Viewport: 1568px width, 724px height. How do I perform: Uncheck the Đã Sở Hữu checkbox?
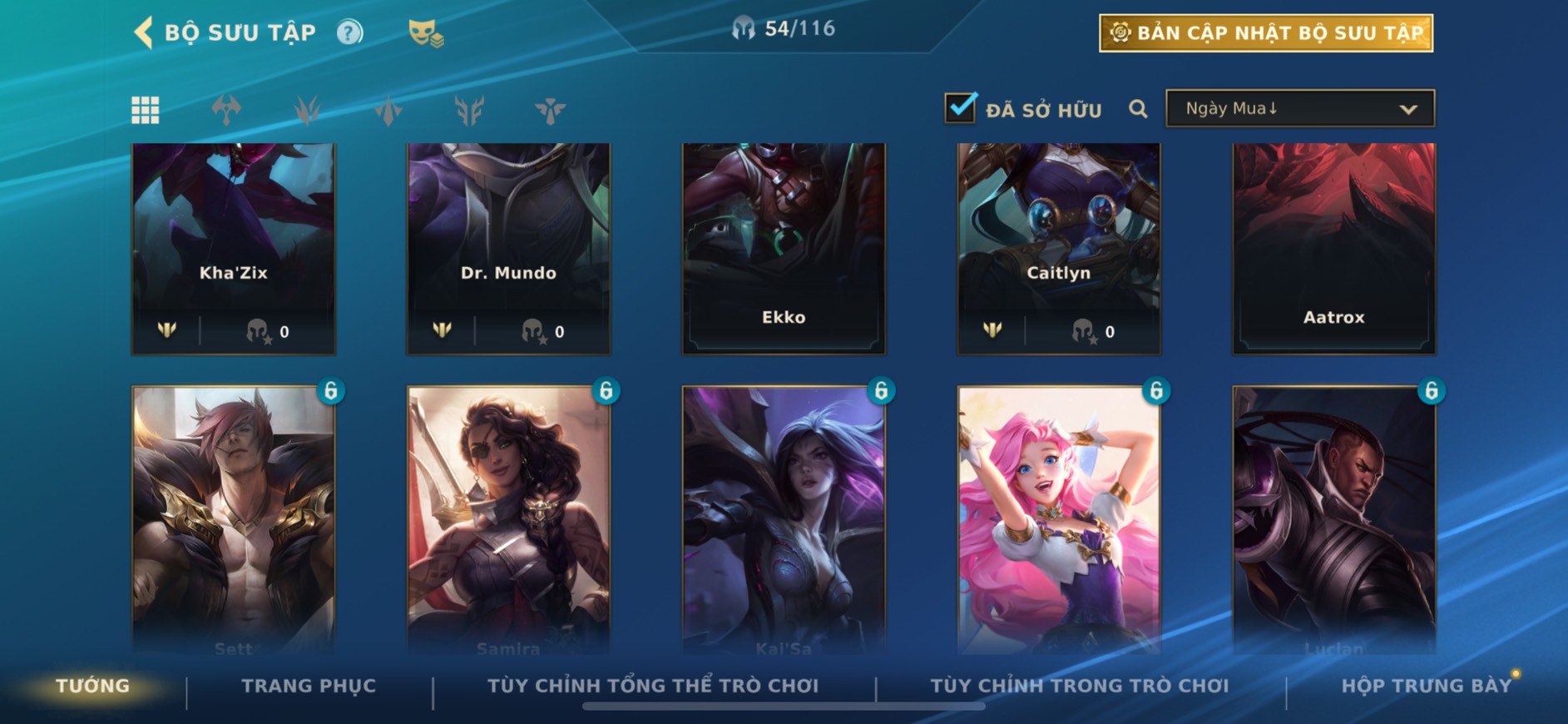tap(960, 107)
